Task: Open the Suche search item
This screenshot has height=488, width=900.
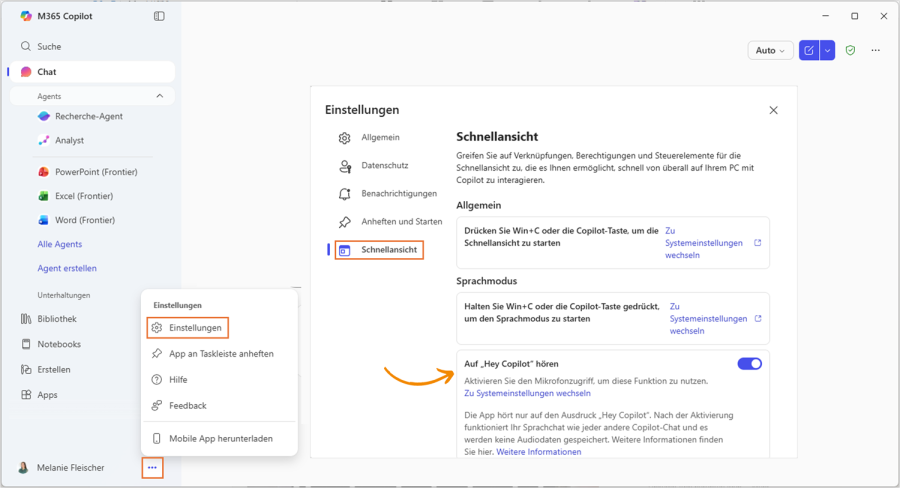Action: coord(49,47)
